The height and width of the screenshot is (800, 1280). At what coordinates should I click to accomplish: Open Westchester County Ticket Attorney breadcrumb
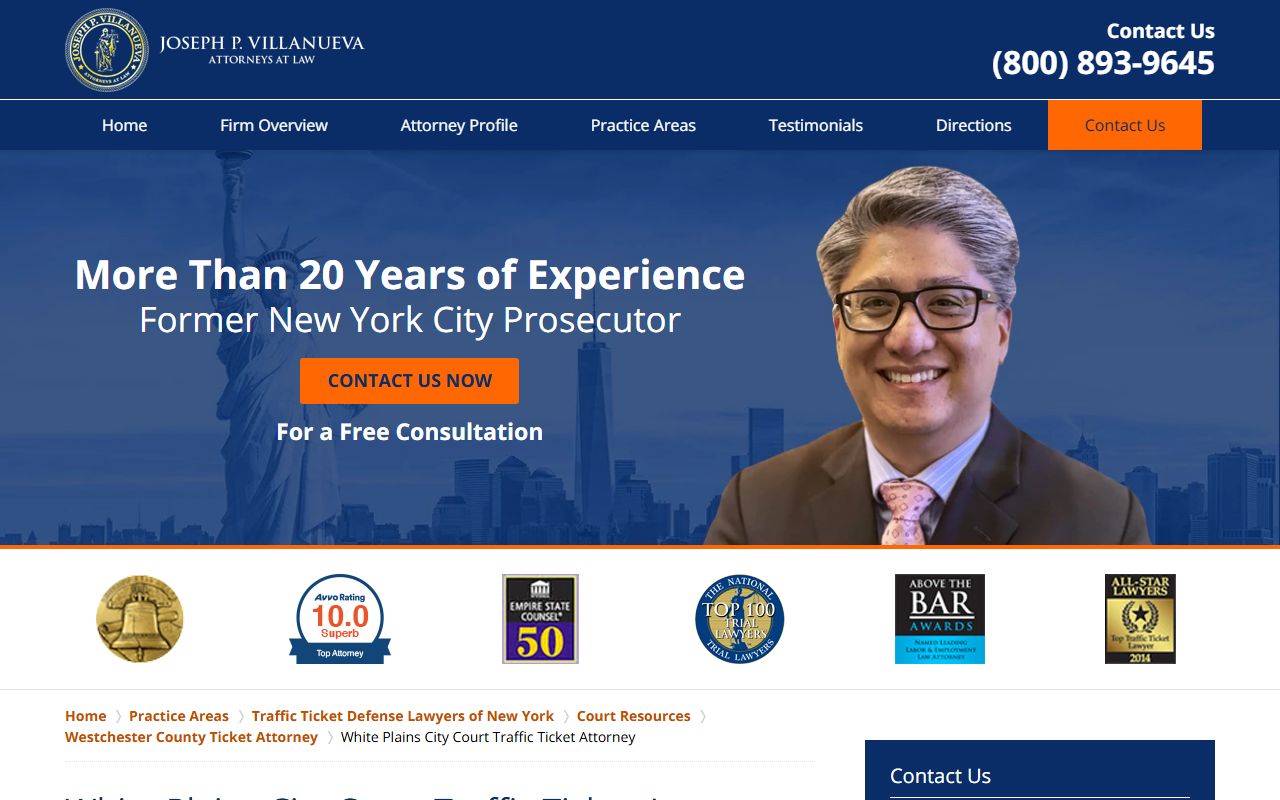[191, 737]
